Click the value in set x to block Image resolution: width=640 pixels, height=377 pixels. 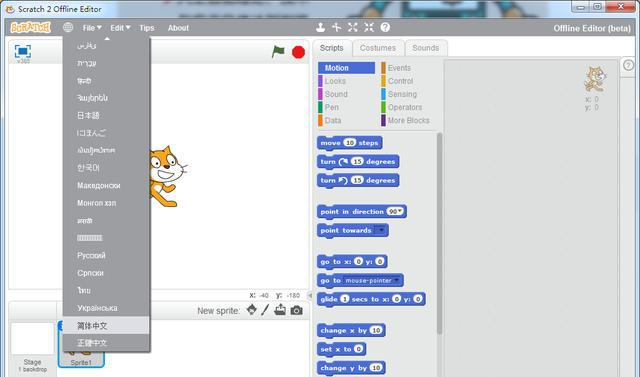pyautogui.click(x=358, y=348)
